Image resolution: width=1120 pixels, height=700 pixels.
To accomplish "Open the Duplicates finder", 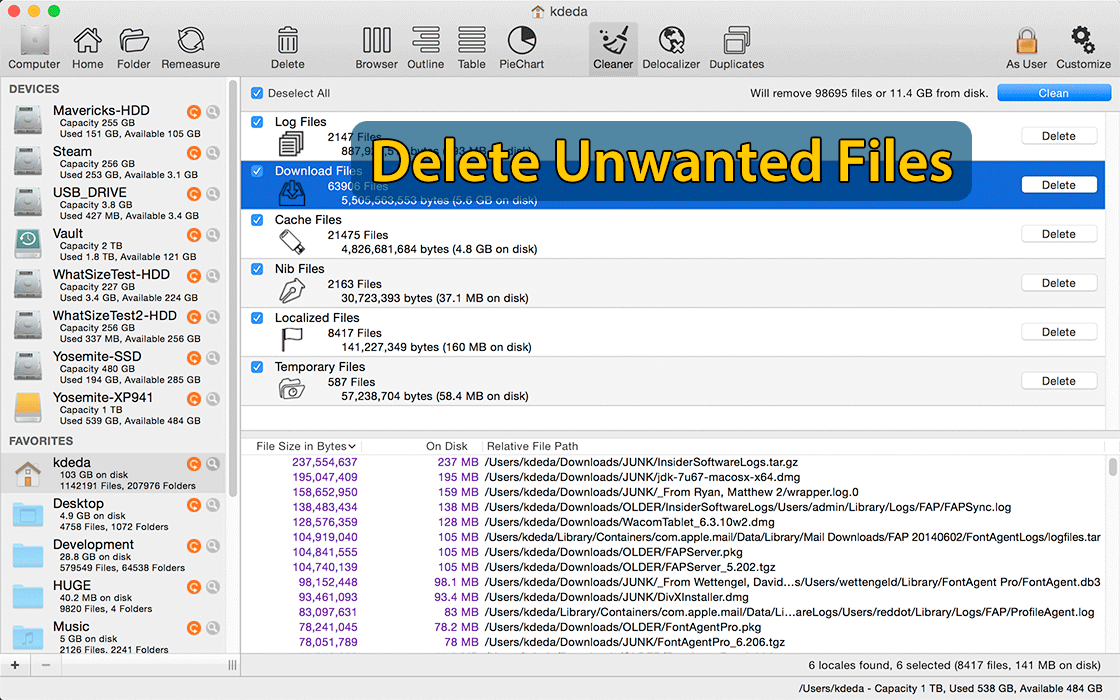I will pyautogui.click(x=736, y=47).
